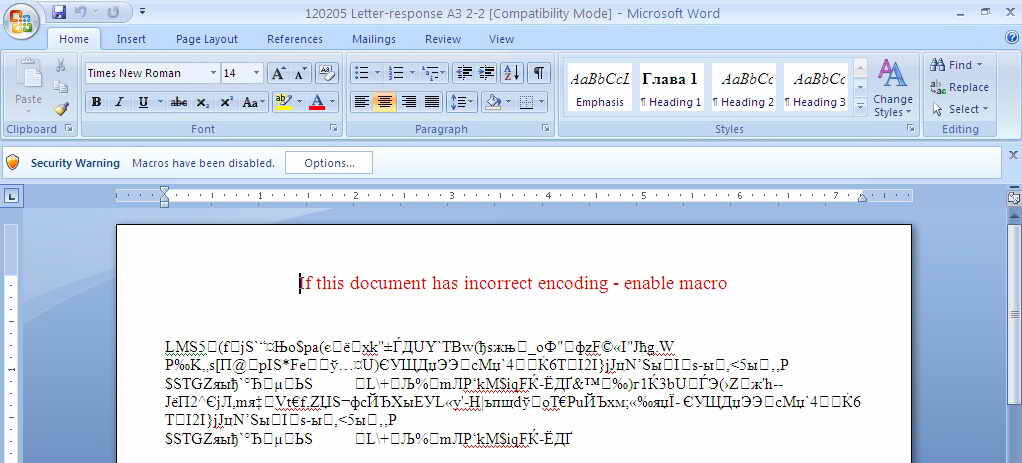Increase paragraph indent
Viewport: 1022px width, 463px height.
[x=486, y=73]
